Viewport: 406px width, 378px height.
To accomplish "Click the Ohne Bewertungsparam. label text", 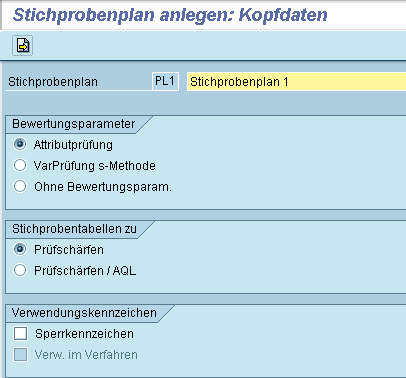I will (x=103, y=187).
